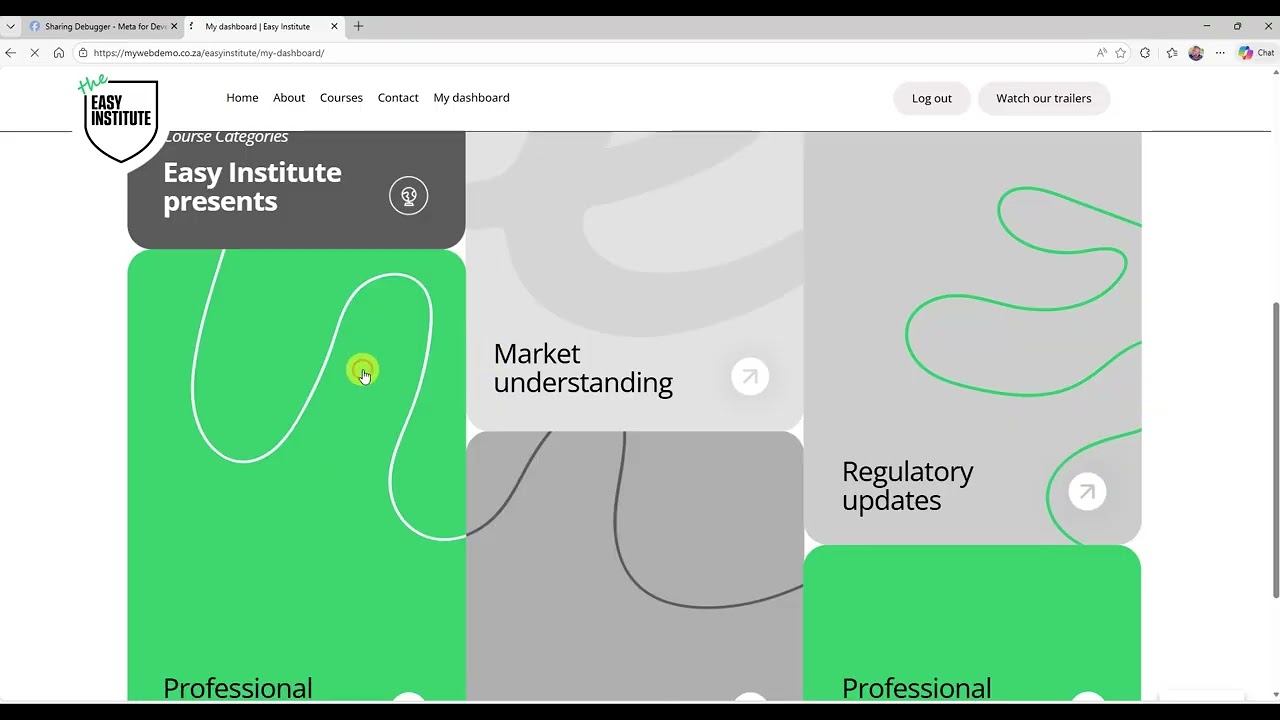Click the browser home icon
Viewport: 1280px width, 720px height.
tap(59, 53)
